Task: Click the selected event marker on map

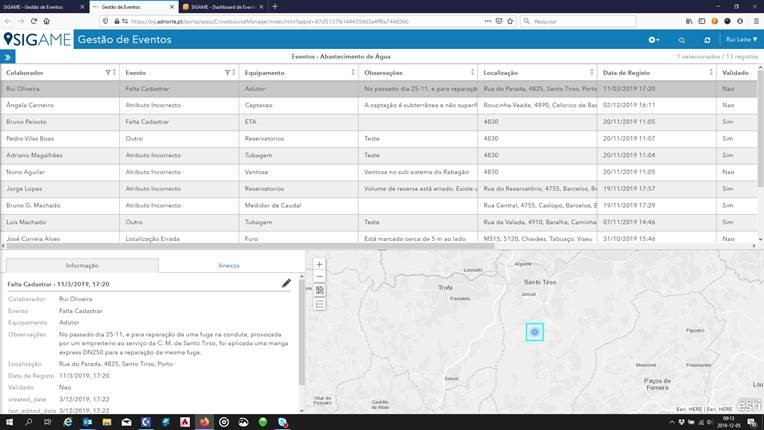Action: (535, 332)
